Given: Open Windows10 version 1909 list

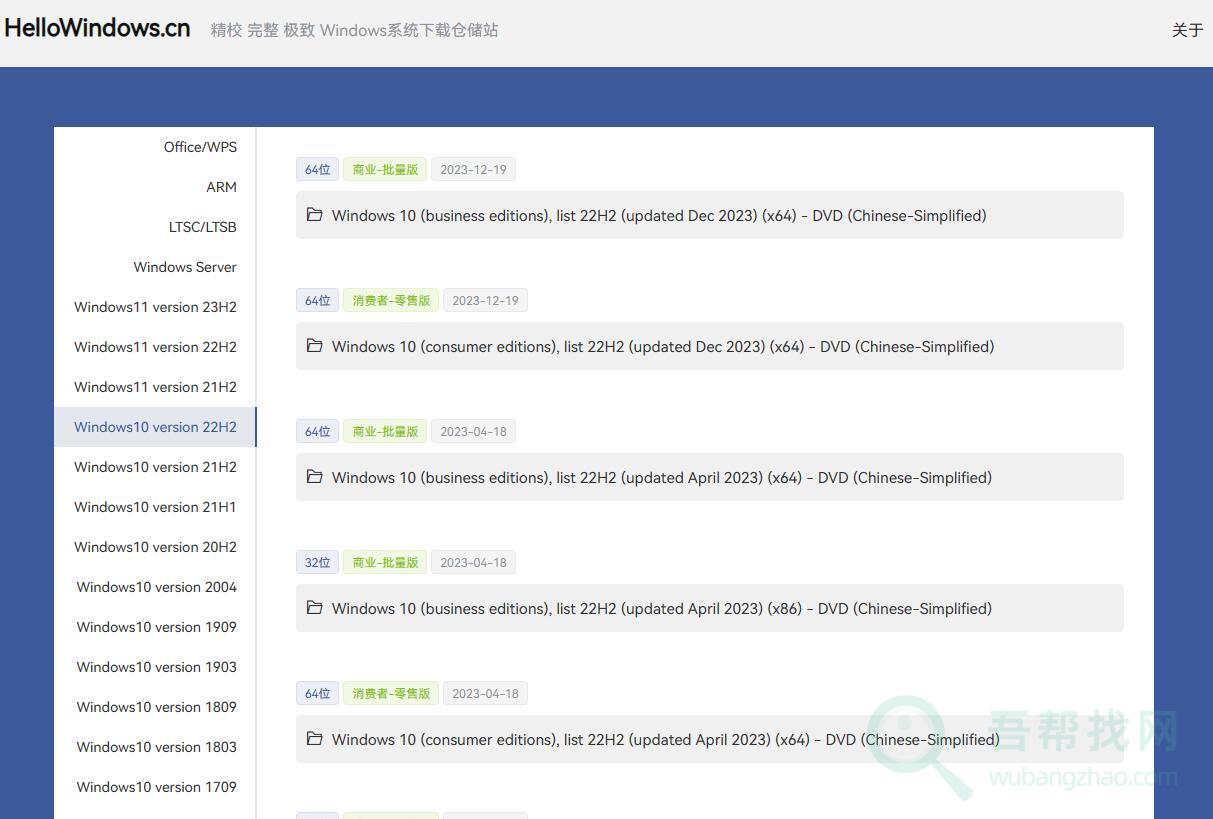Looking at the screenshot, I should click(x=156, y=627).
